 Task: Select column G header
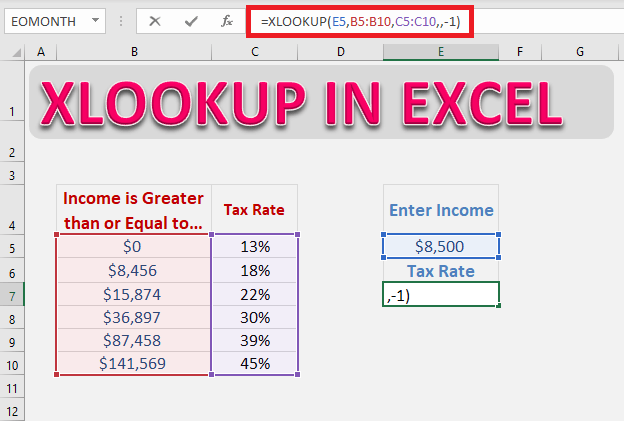580,52
